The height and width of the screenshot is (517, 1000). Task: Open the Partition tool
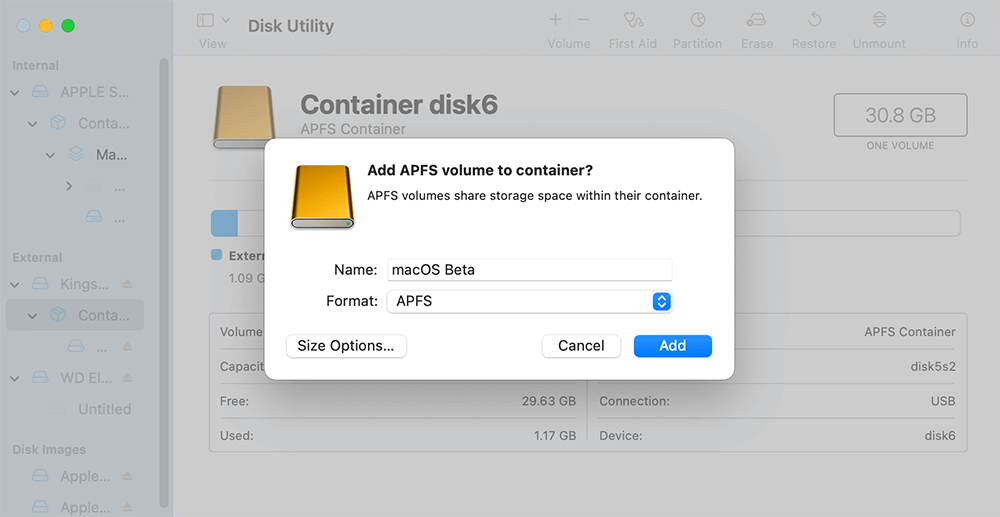(697, 21)
